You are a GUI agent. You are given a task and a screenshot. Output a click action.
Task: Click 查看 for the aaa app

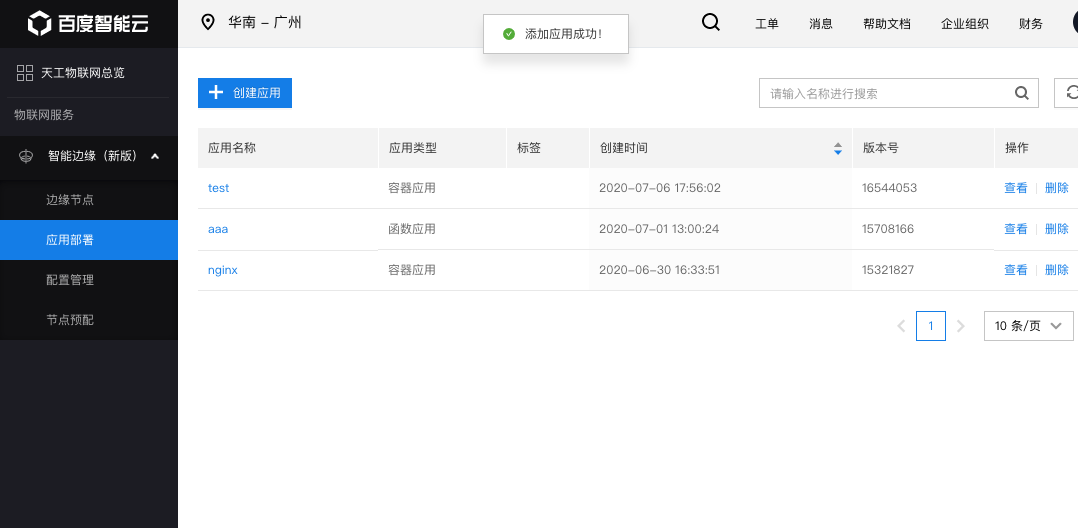click(1015, 229)
